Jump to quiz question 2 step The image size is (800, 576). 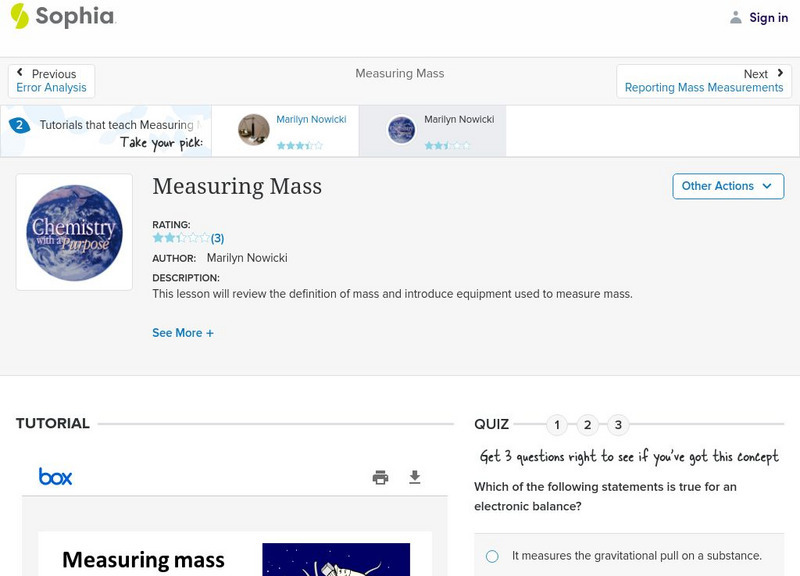[588, 425]
